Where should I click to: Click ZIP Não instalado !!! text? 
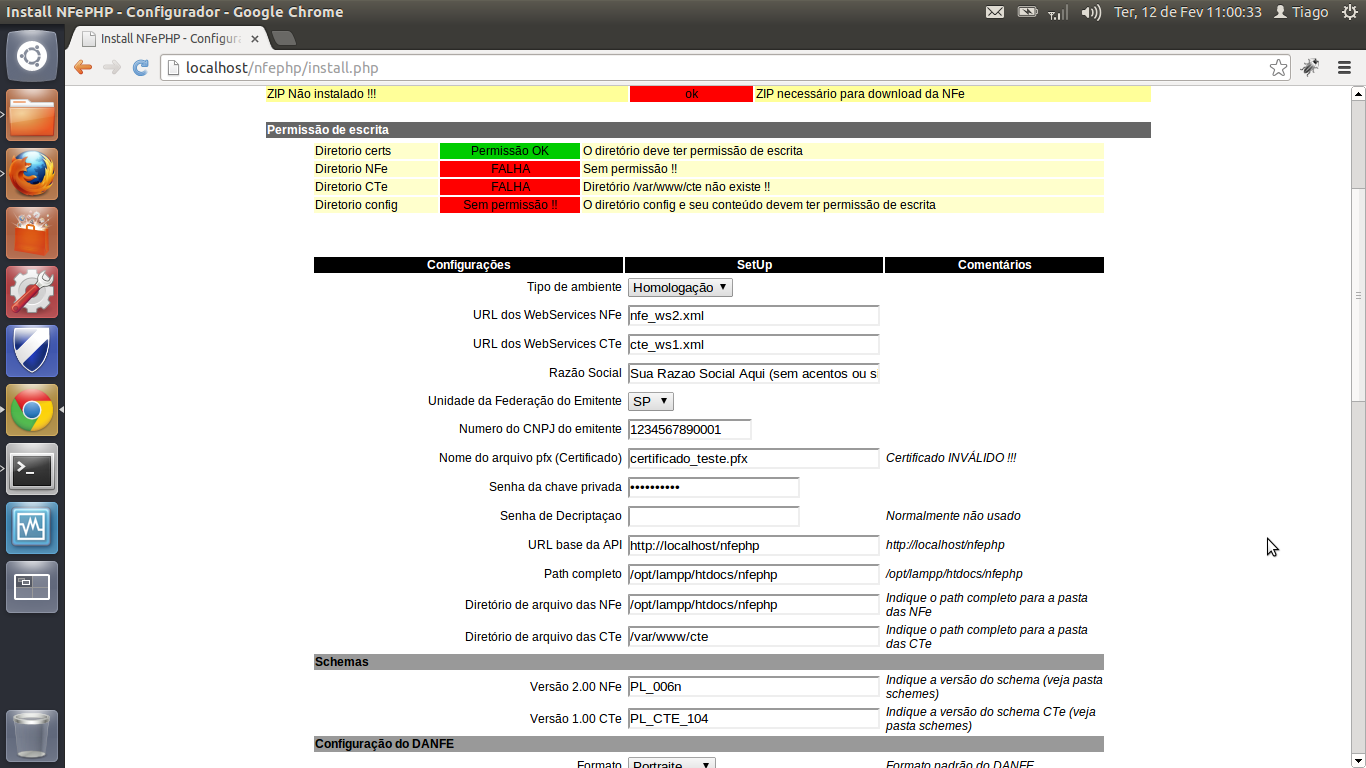click(x=322, y=94)
